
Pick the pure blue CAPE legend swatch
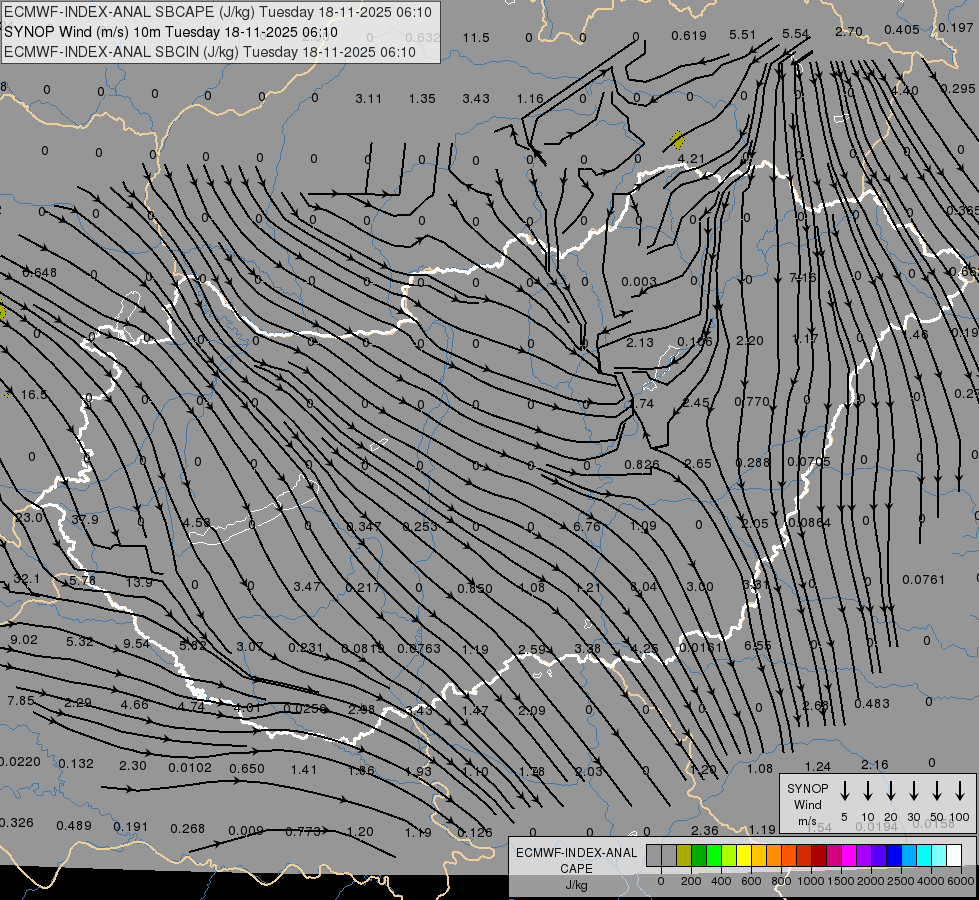tap(894, 856)
